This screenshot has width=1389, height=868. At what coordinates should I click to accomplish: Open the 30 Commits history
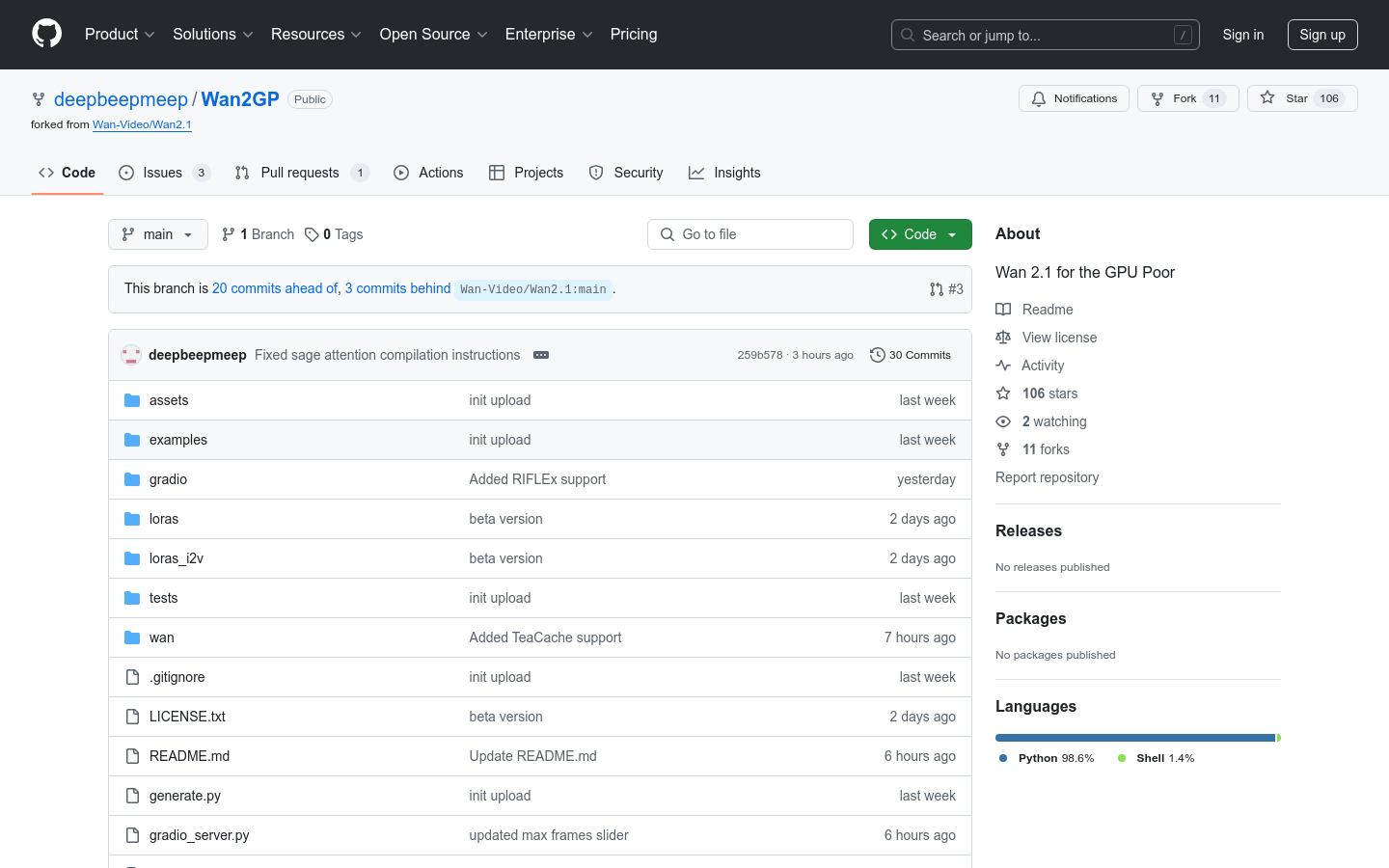point(910,355)
